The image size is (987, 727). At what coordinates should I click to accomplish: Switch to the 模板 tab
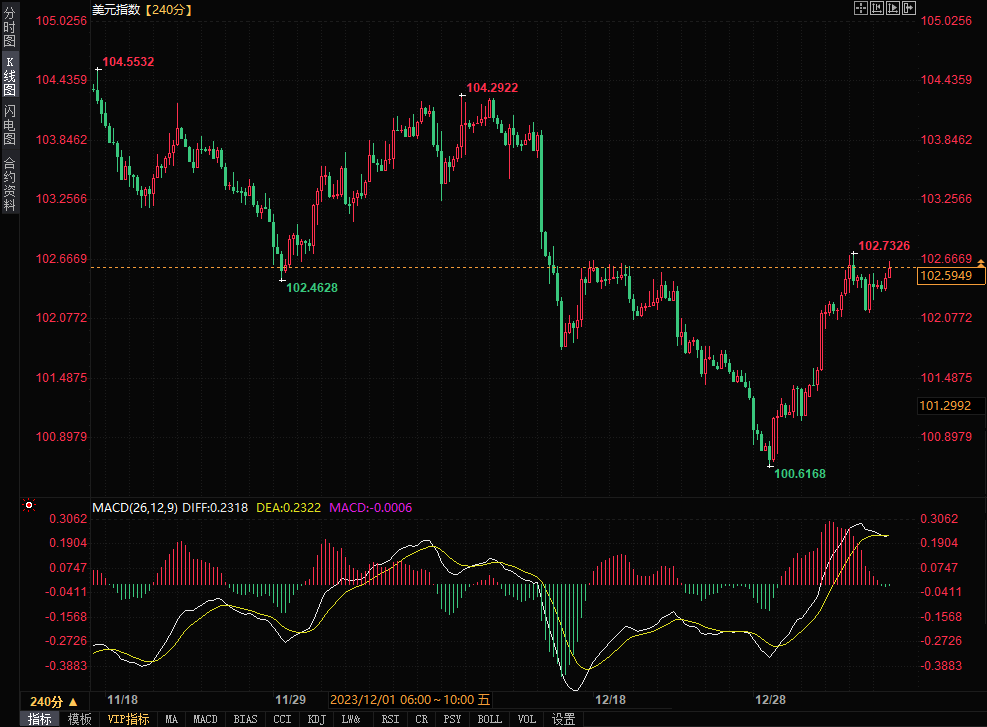click(80, 719)
